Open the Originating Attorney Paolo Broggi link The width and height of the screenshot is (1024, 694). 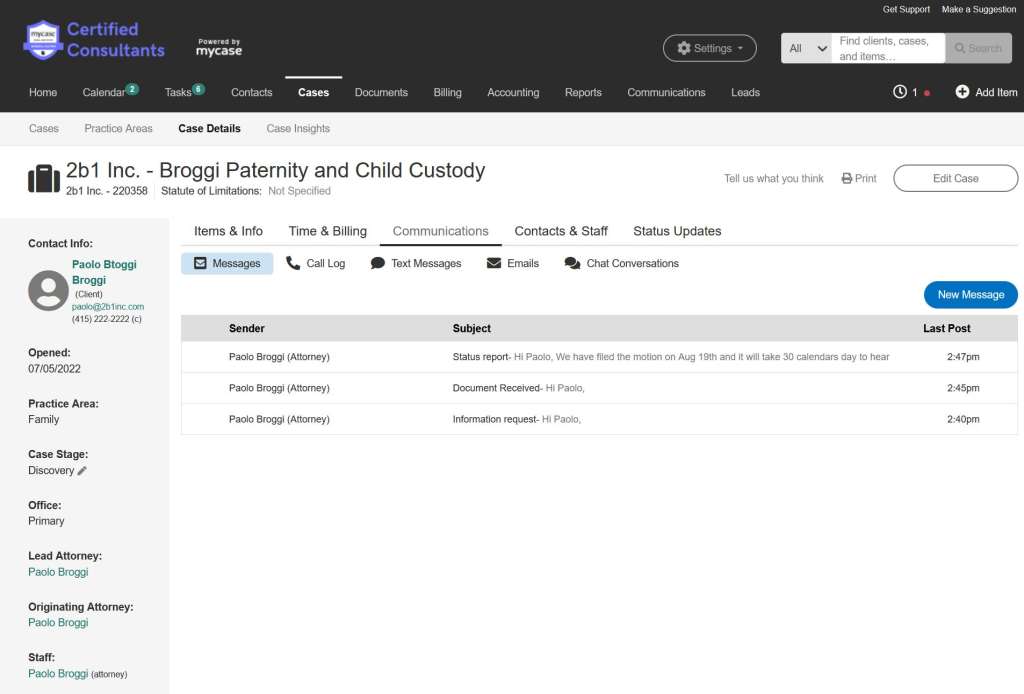58,622
